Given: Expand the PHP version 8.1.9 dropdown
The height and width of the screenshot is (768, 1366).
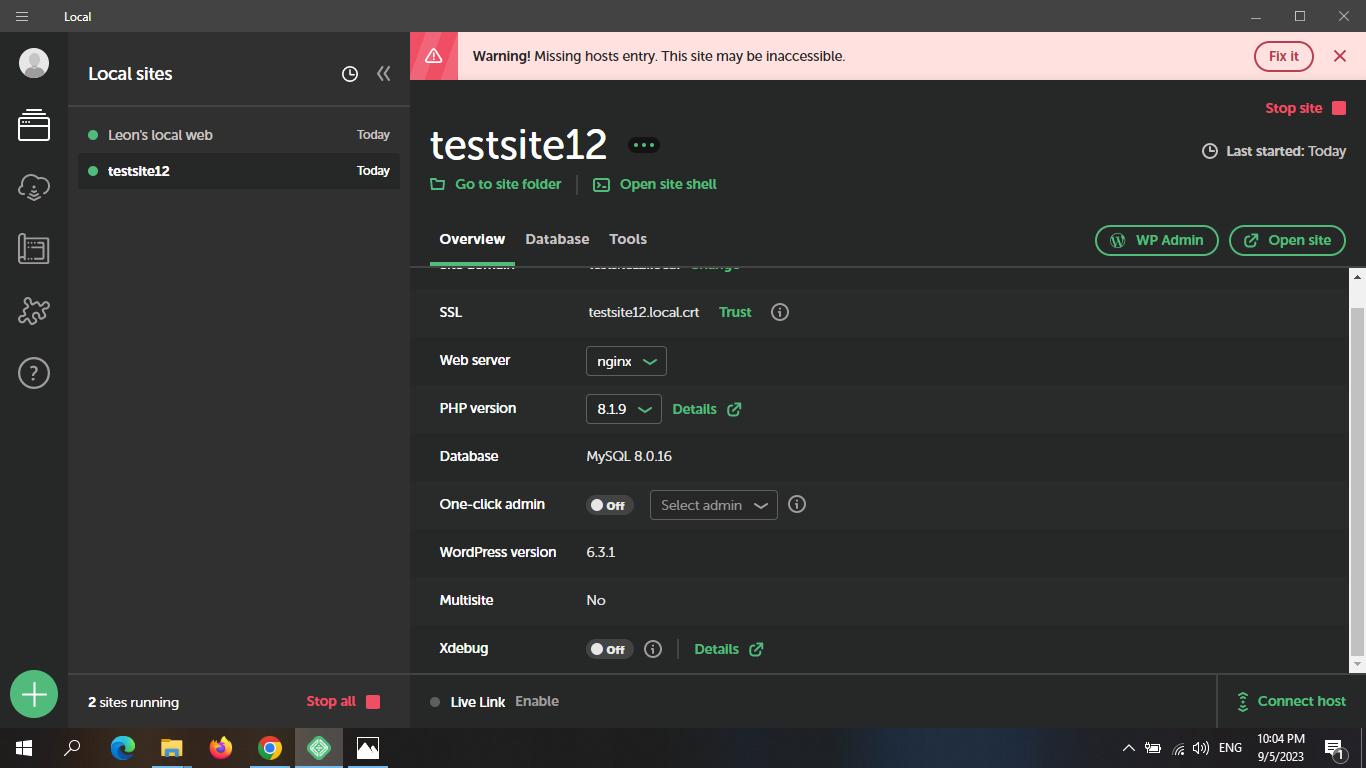Looking at the screenshot, I should [623, 409].
